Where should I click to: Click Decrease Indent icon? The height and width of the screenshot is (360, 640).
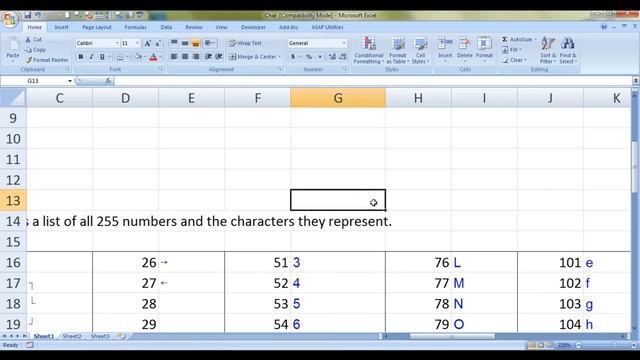(209, 57)
